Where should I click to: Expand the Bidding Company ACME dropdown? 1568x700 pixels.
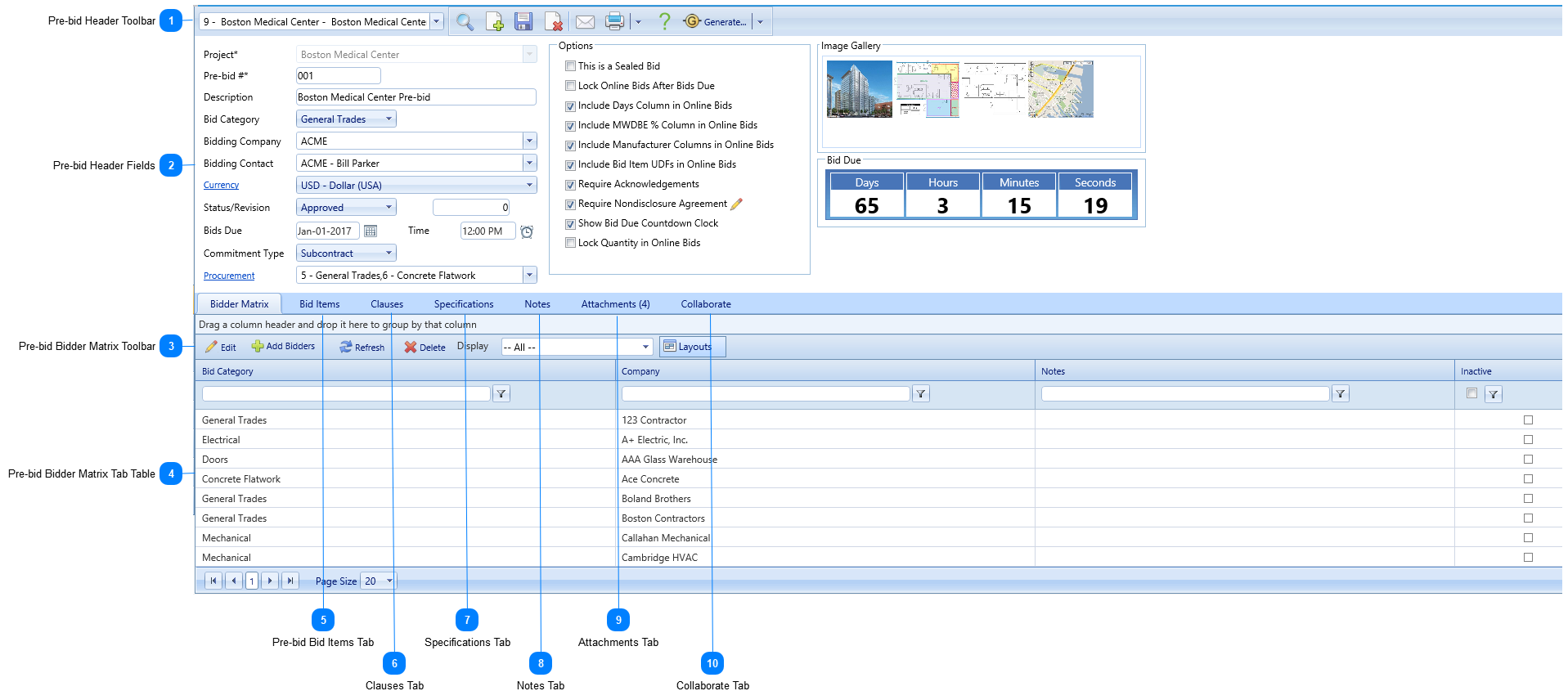(529, 141)
